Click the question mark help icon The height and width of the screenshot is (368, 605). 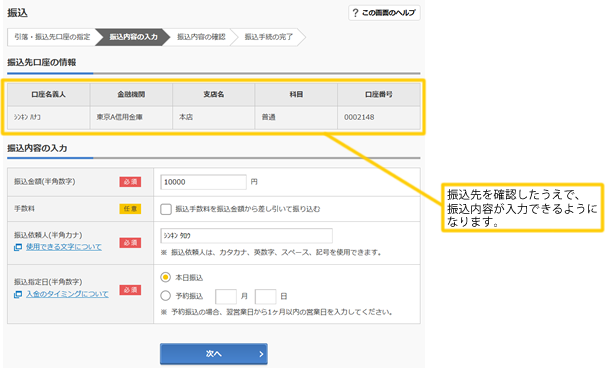355,13
